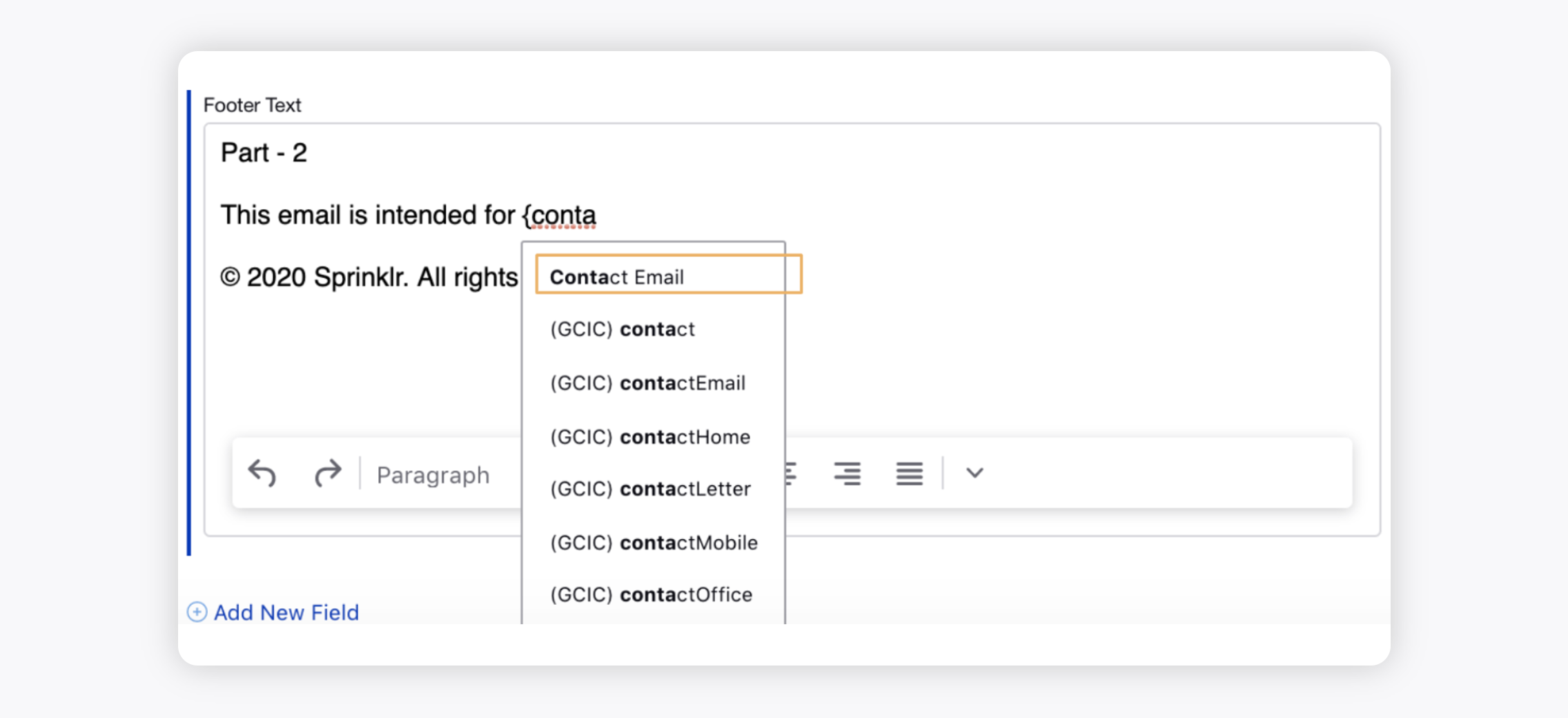Click the text 'This email is intended for'

368,215
